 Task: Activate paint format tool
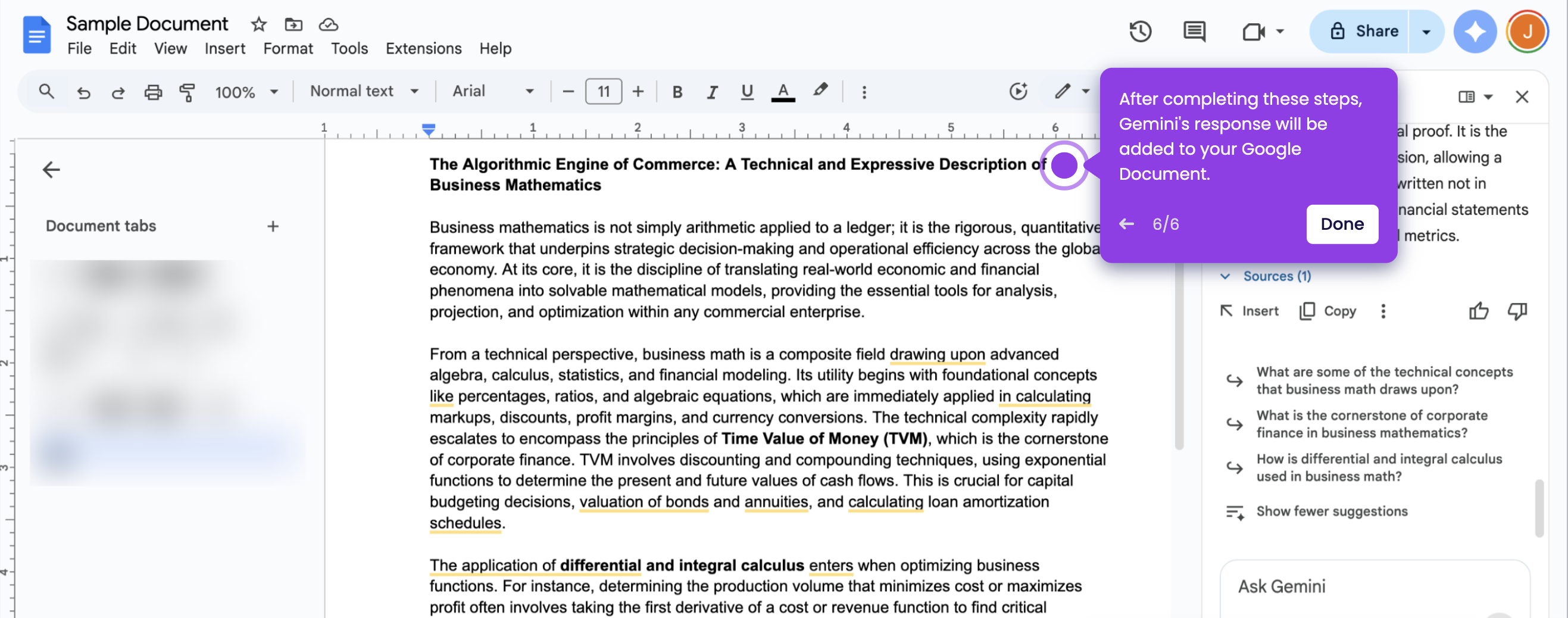pyautogui.click(x=188, y=92)
